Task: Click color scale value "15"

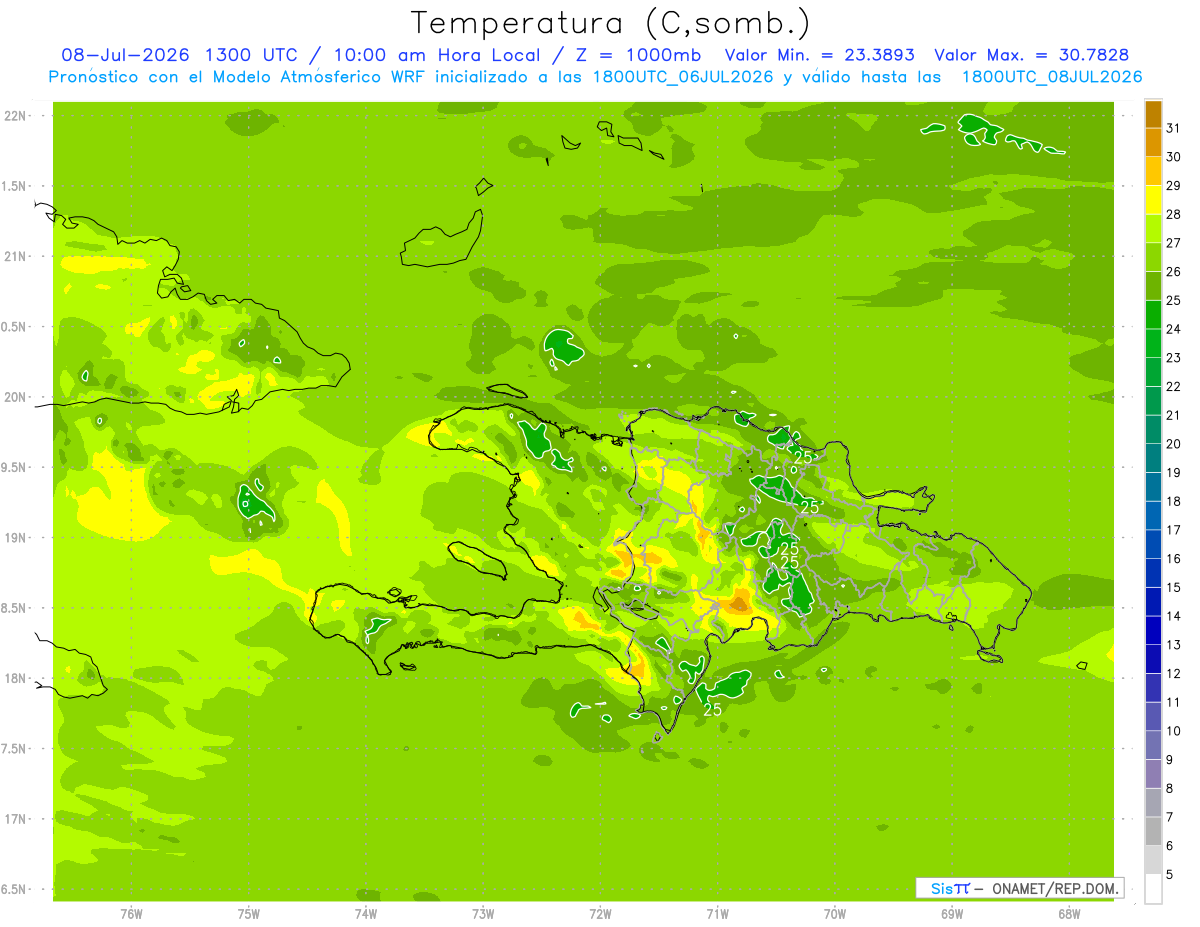Action: point(1175,587)
